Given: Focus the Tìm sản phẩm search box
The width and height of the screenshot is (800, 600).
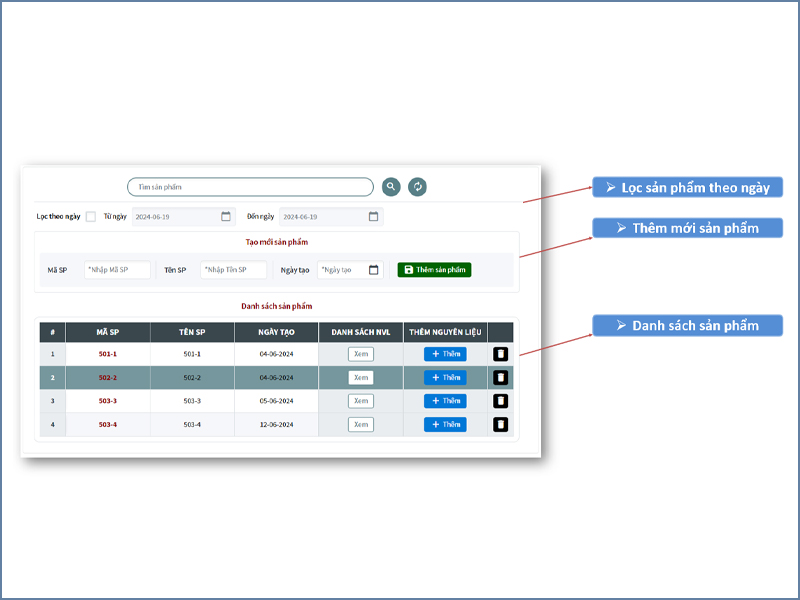Looking at the screenshot, I should (250, 187).
